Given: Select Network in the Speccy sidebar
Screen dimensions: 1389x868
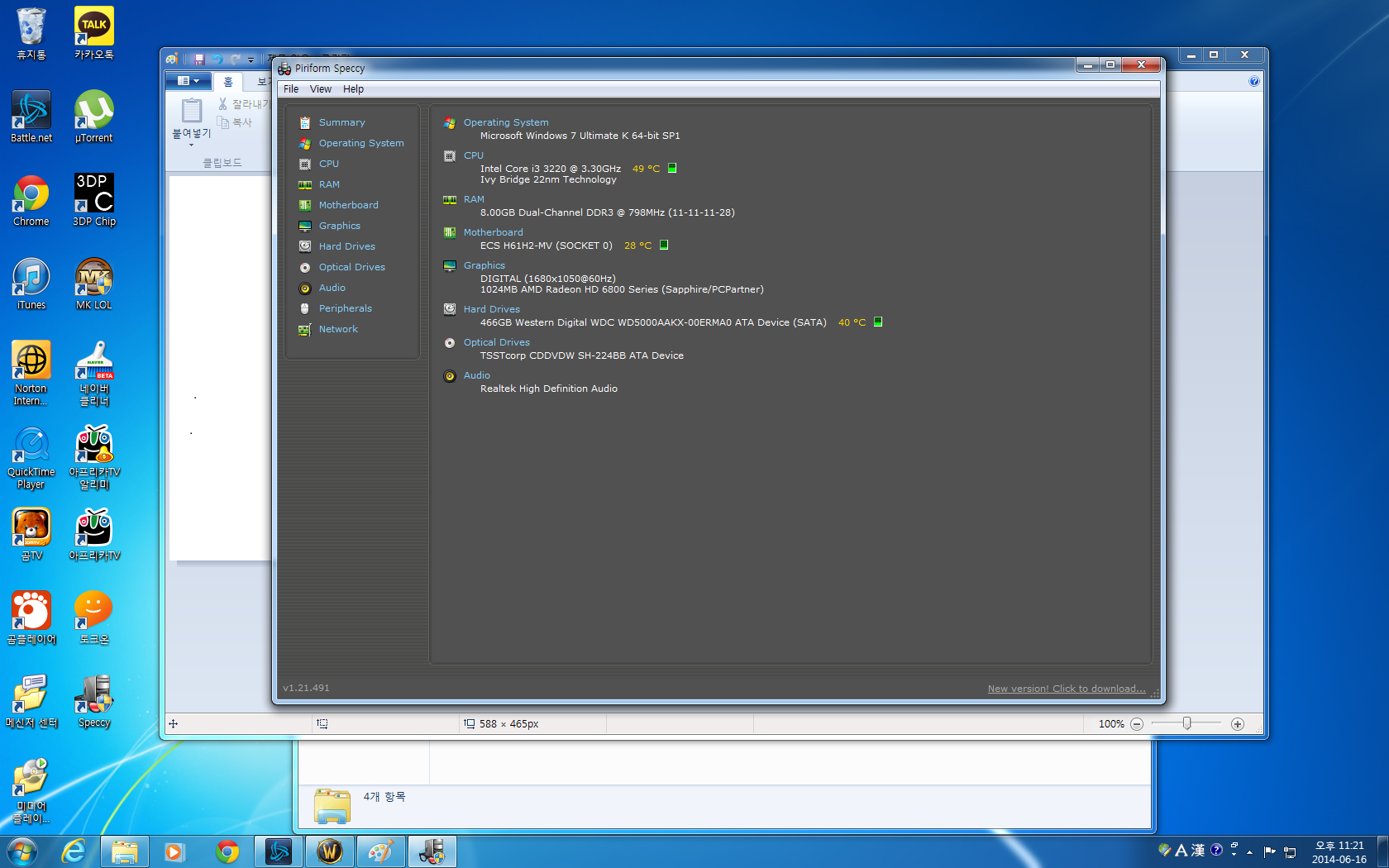Looking at the screenshot, I should [x=338, y=329].
